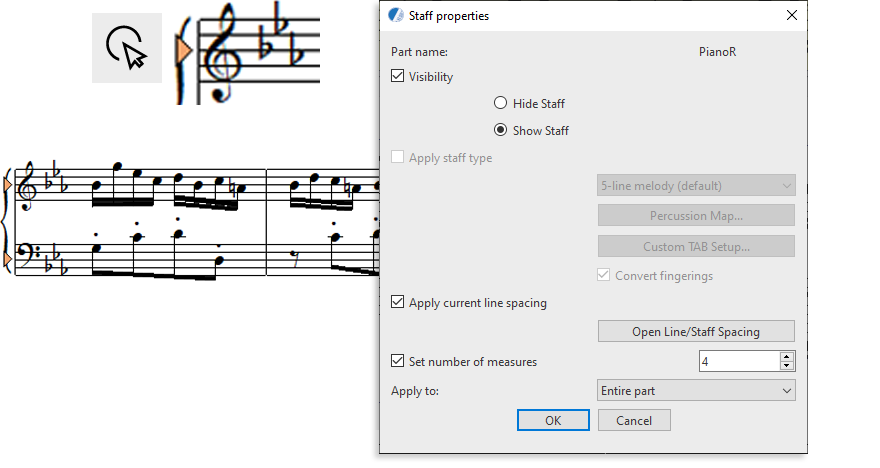880x468 pixels.
Task: Click the large orange staff triangle marker
Action: (184, 51)
